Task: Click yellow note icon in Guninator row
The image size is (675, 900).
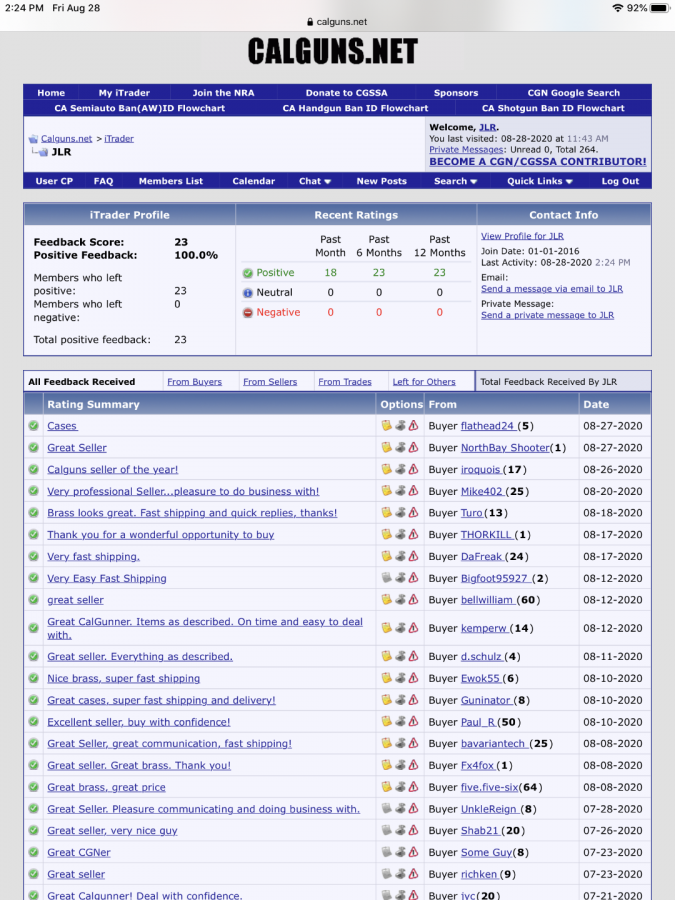Action: pyautogui.click(x=386, y=700)
